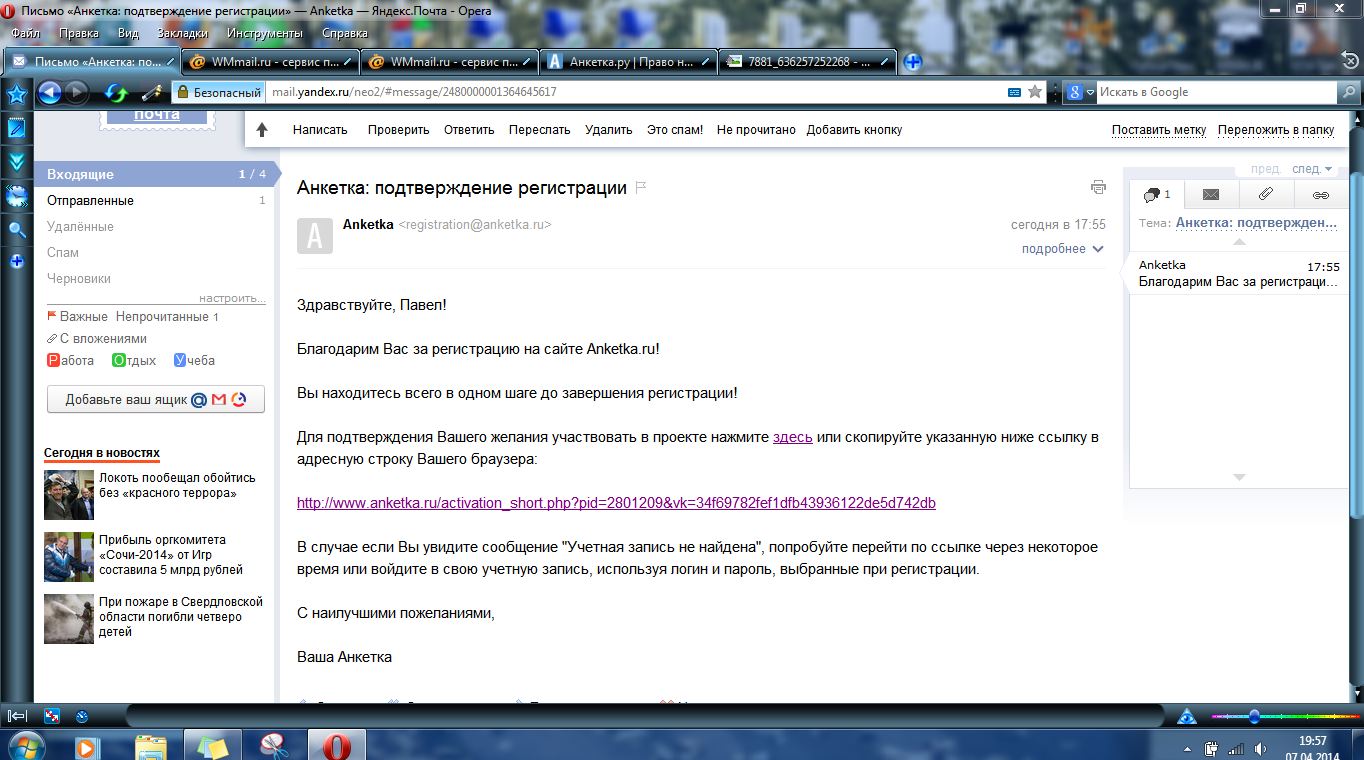Add a panel with the sidebar plus icon
Image resolution: width=1364 pixels, height=760 pixels.
tap(16, 262)
